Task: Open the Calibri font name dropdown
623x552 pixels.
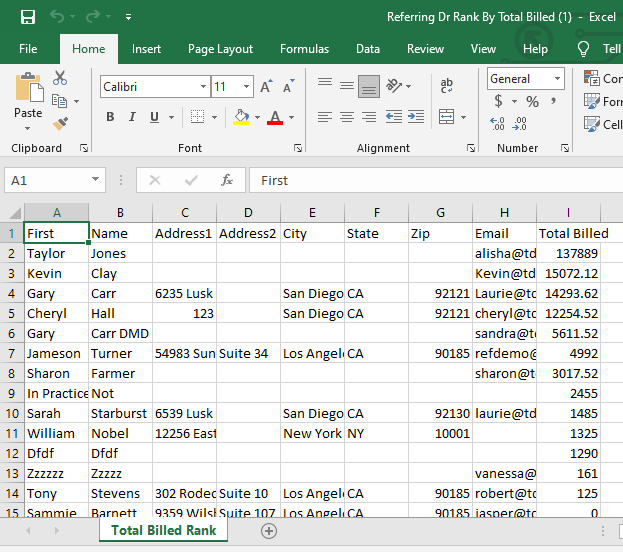Action: [202, 87]
